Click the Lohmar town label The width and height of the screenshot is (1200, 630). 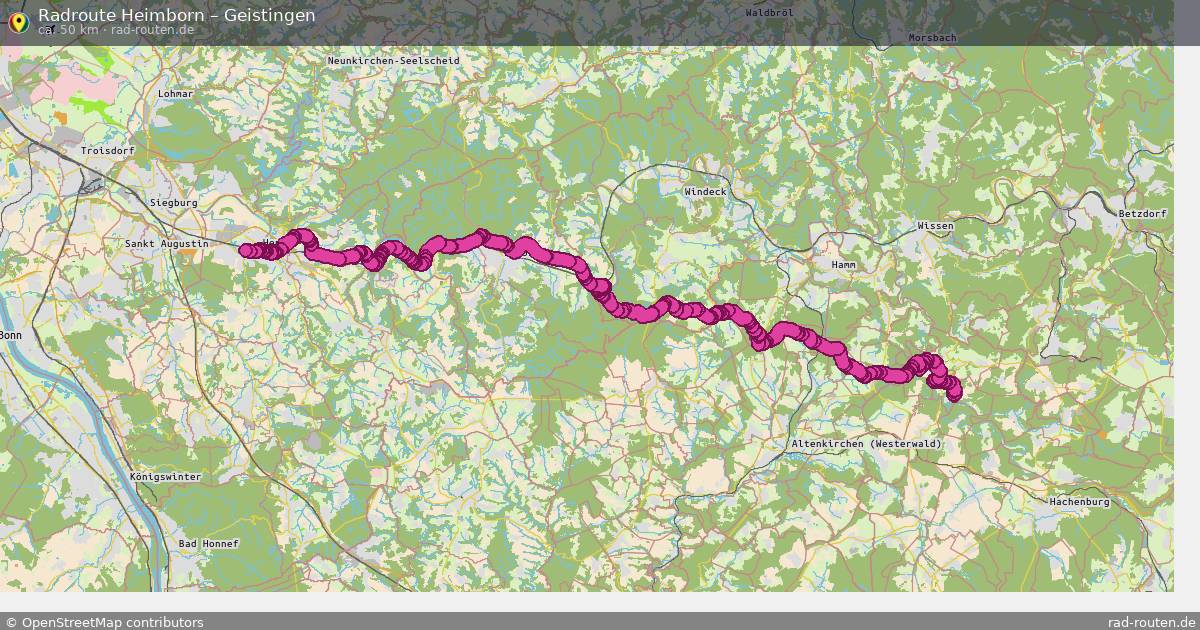click(176, 93)
